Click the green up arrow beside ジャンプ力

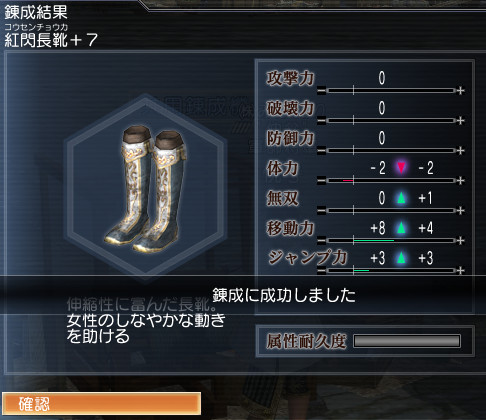(x=401, y=258)
